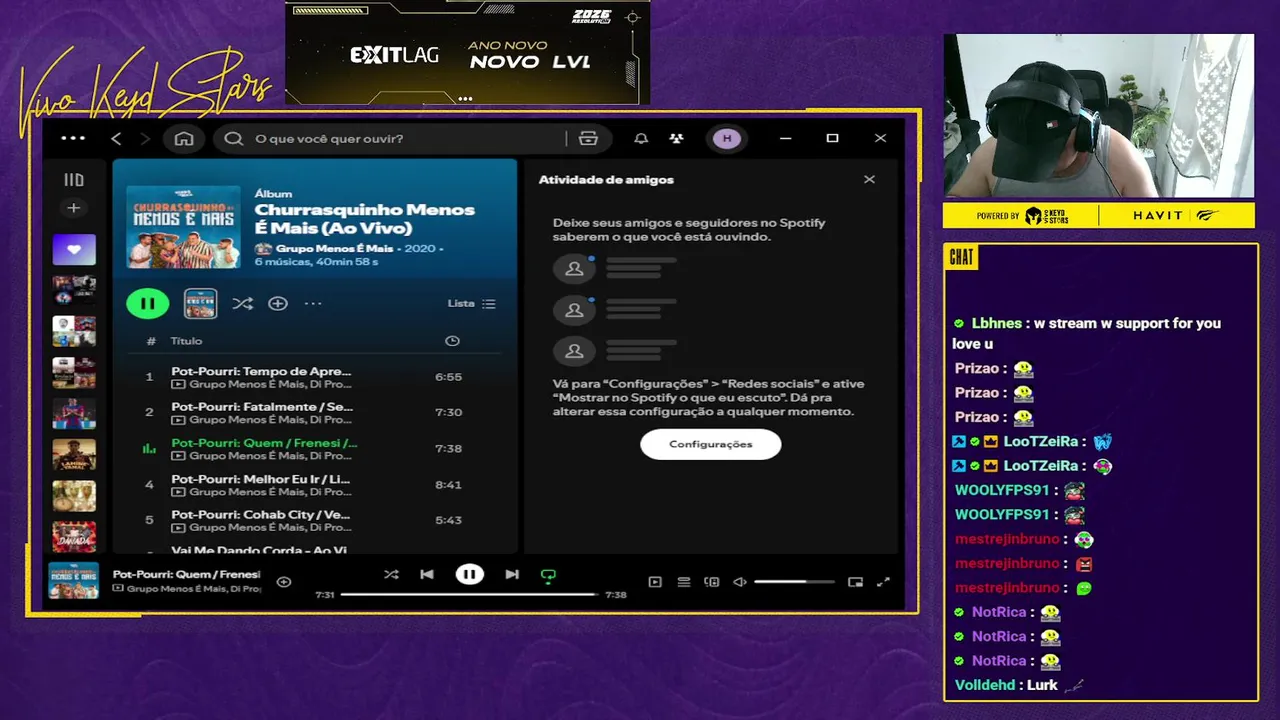Go forward with the right arrow

(x=145, y=138)
